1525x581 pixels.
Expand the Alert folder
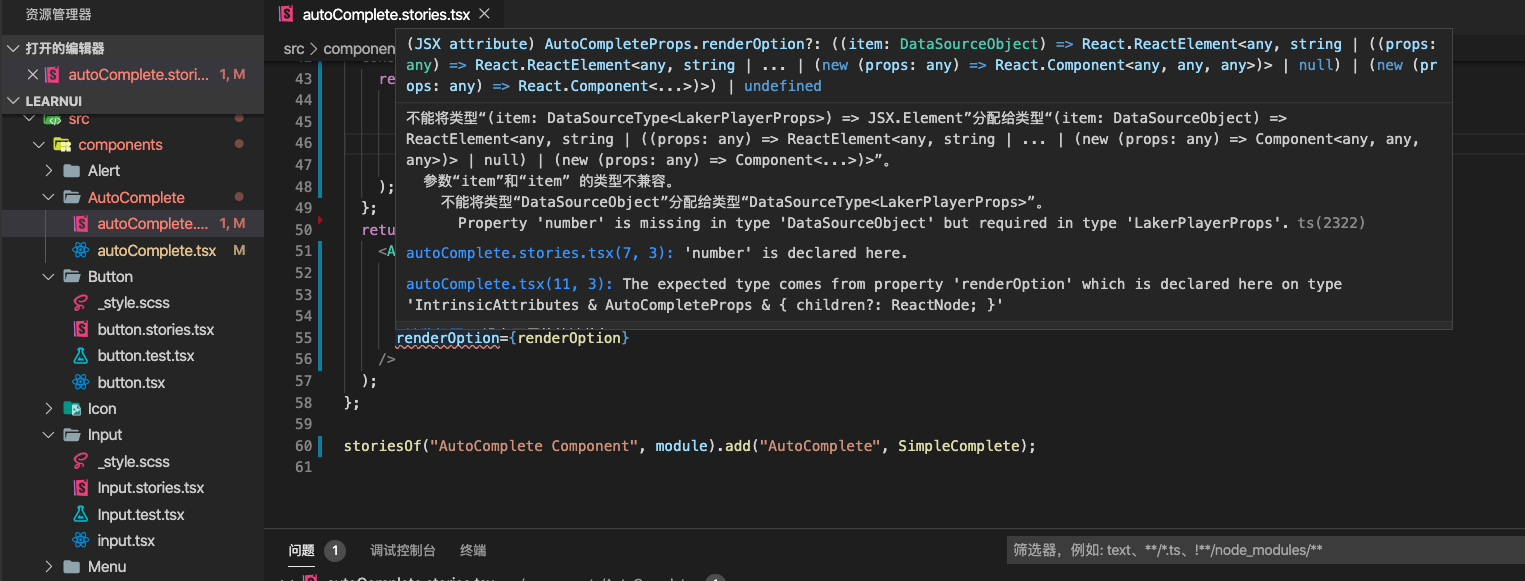(x=50, y=171)
